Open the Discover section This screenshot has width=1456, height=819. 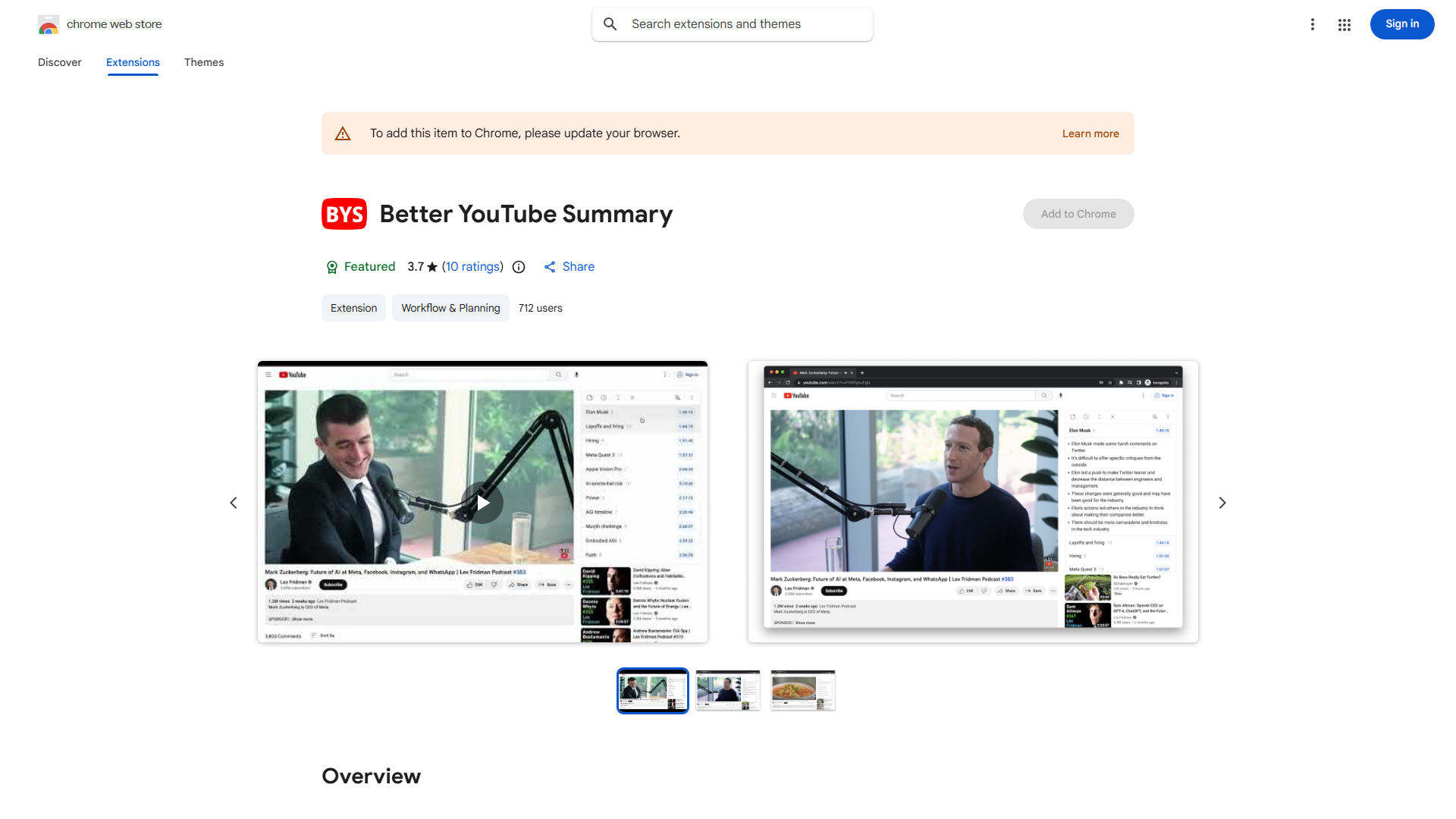pos(59,62)
